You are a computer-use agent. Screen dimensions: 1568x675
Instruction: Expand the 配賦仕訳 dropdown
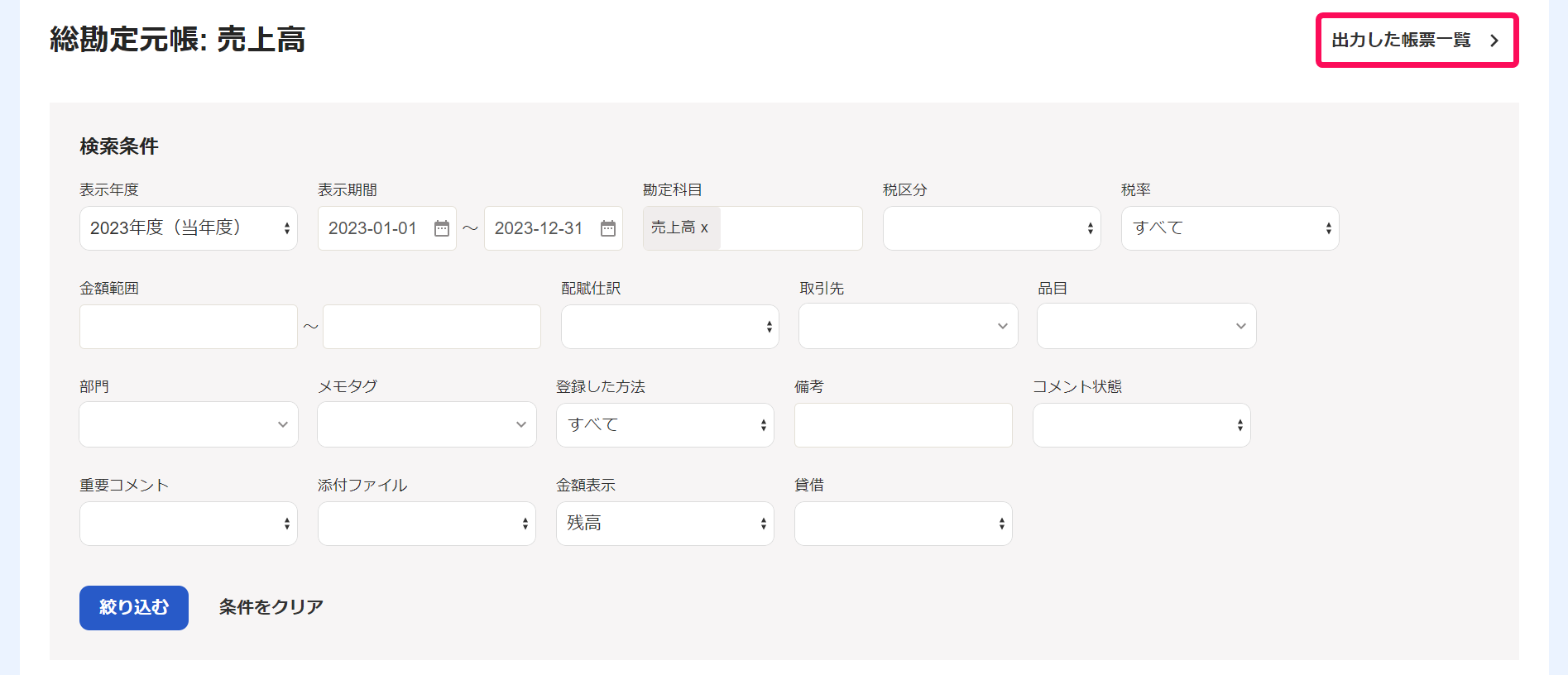(x=669, y=327)
